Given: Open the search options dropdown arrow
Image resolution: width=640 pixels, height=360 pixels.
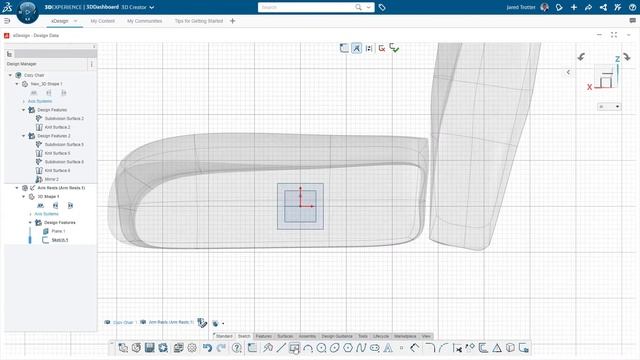Looking at the screenshot, I should click(x=369, y=7).
